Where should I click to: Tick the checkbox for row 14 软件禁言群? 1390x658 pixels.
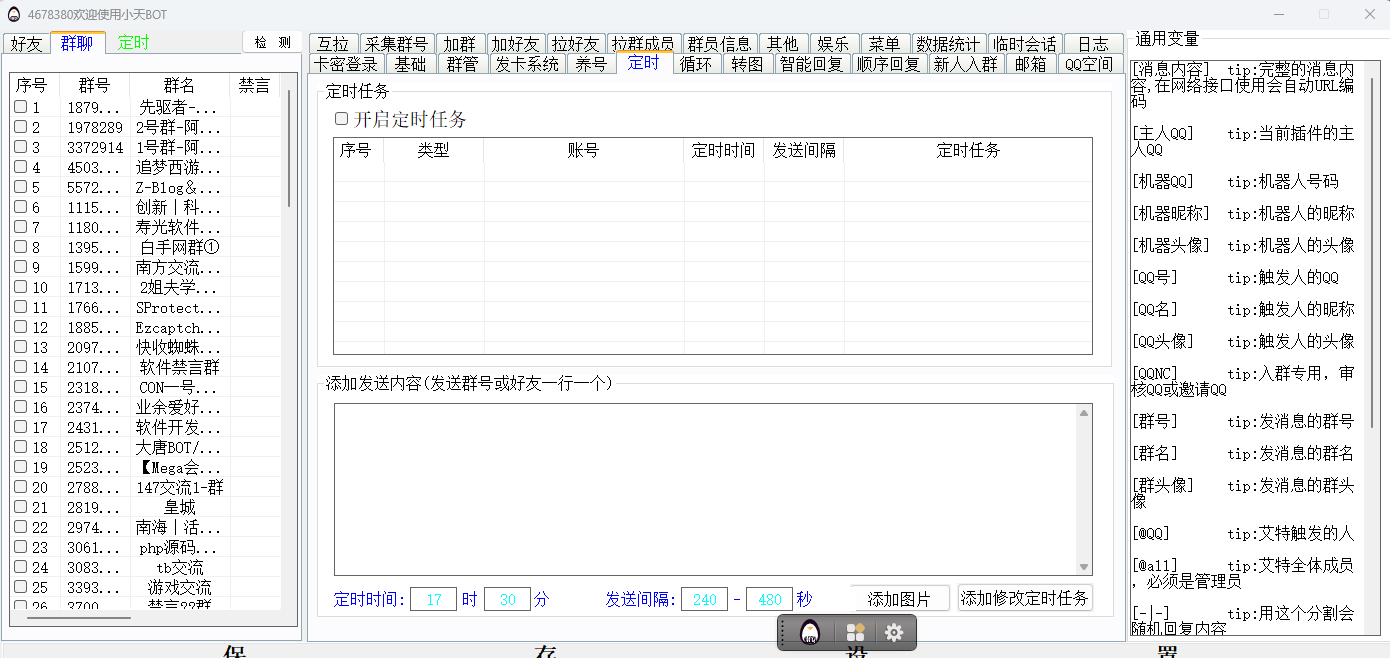[20, 367]
